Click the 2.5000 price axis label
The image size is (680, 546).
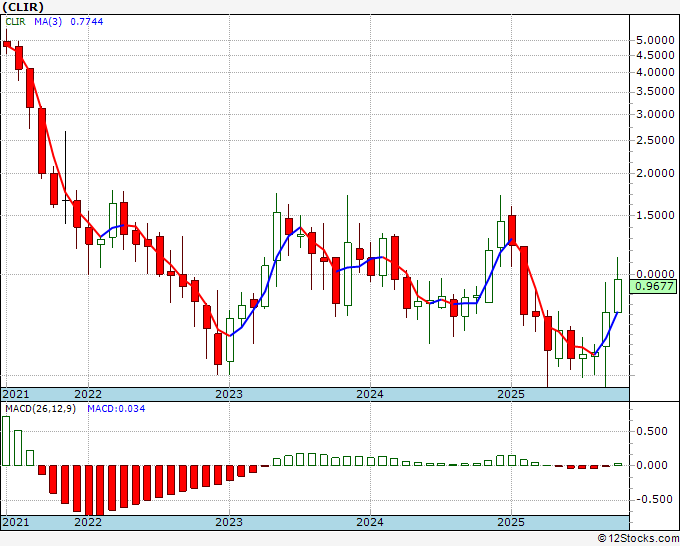655,140
